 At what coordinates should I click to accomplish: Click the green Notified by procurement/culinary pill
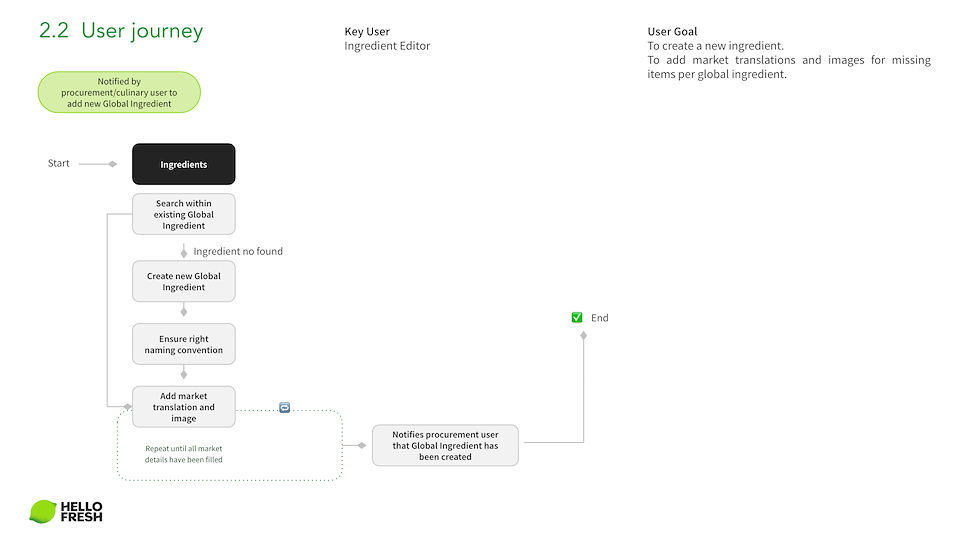point(119,92)
